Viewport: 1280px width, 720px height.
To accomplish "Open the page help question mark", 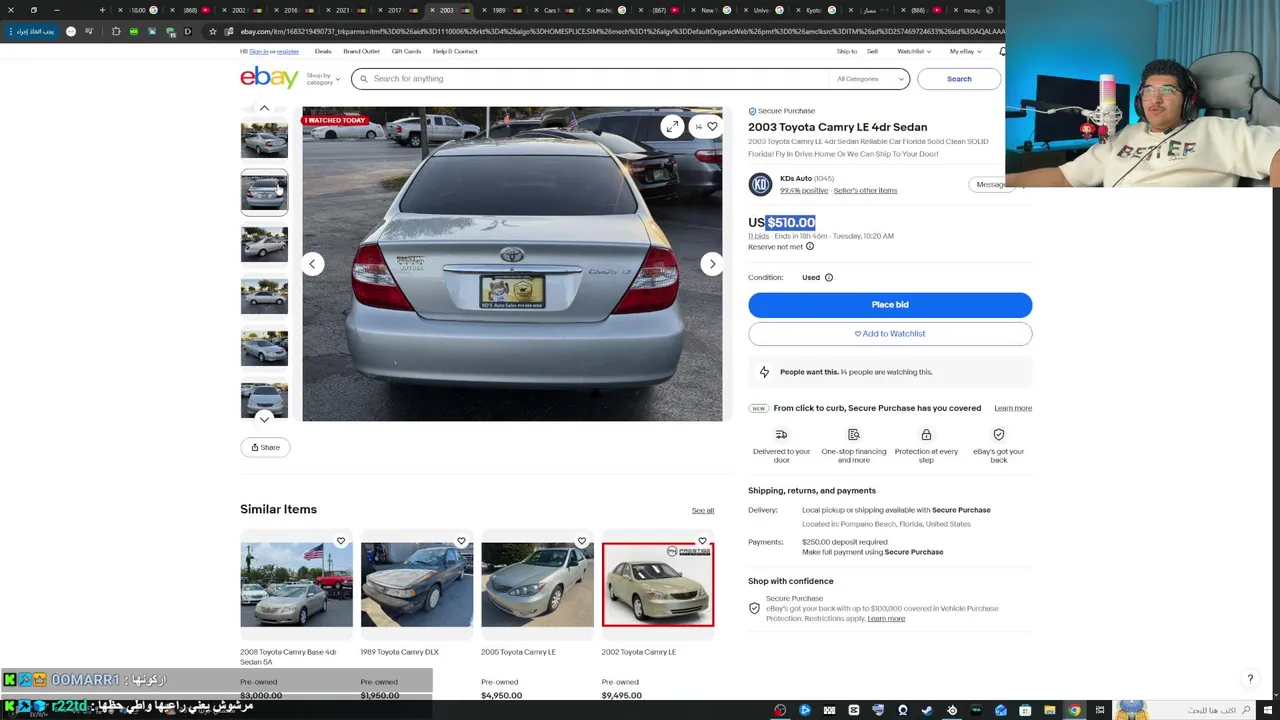I will pos(1250,679).
